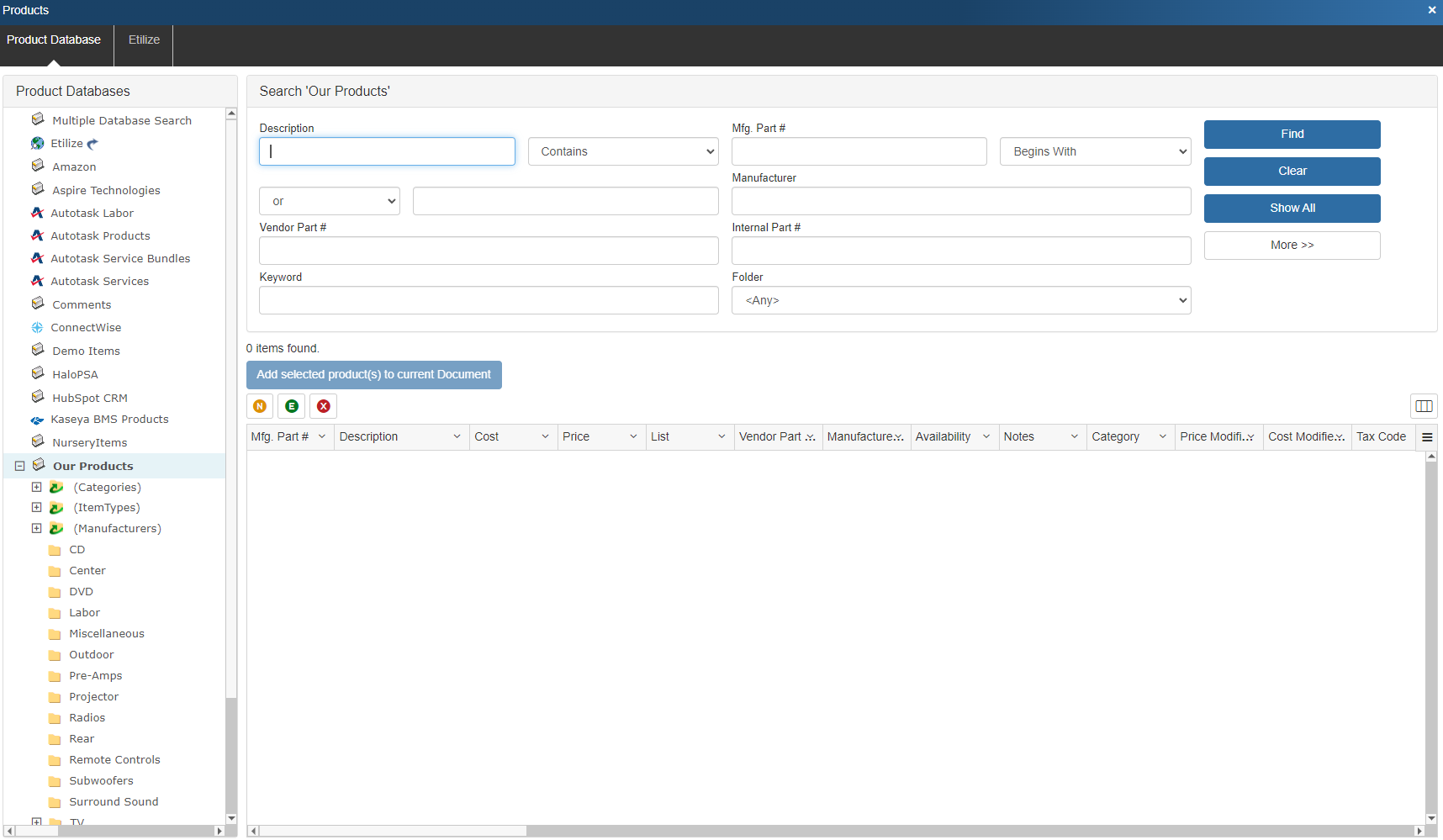Select the Subwoofers folder
The height and width of the screenshot is (840, 1443).
click(101, 781)
